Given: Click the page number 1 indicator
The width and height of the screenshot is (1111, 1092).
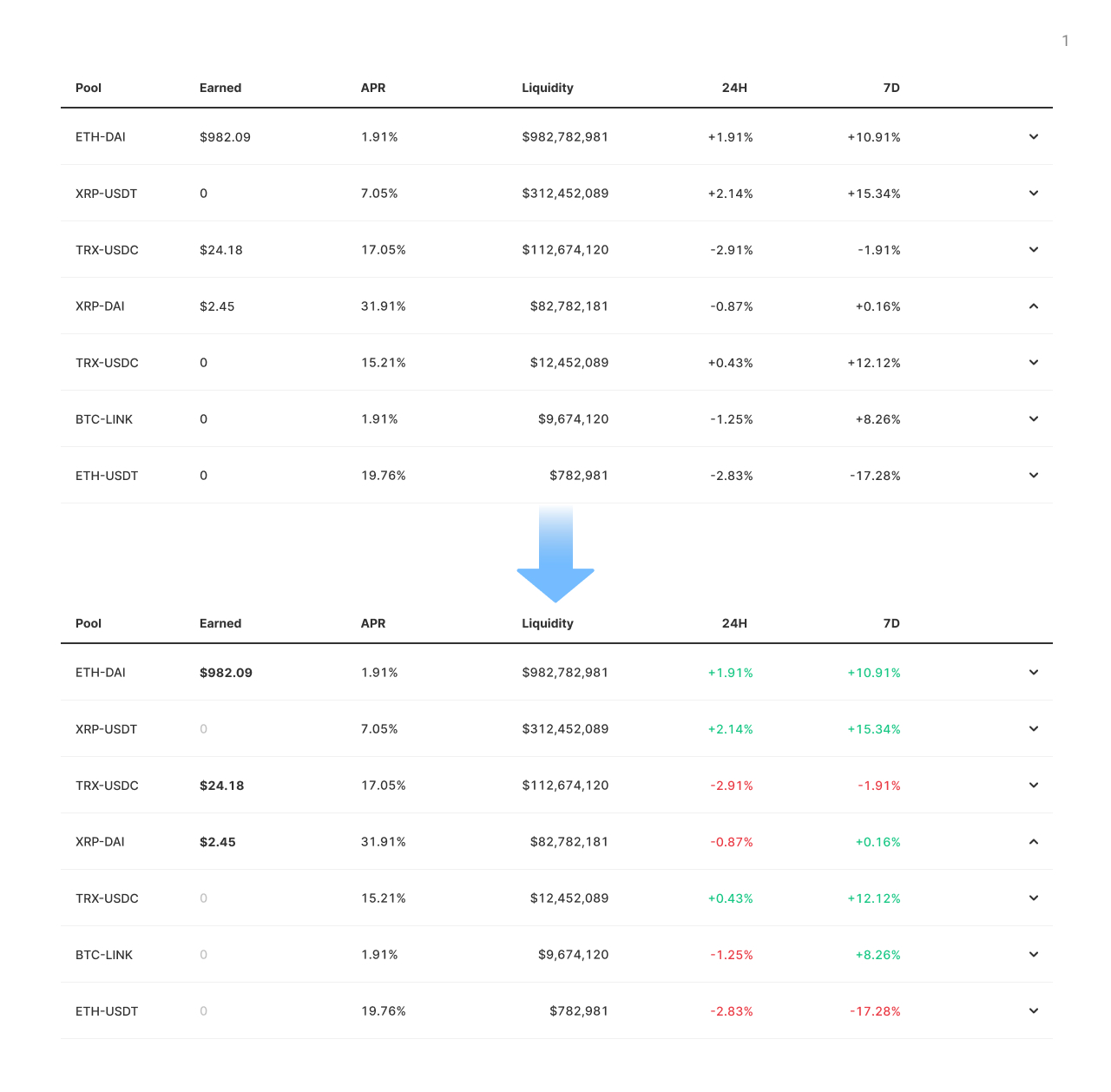Looking at the screenshot, I should (1066, 41).
